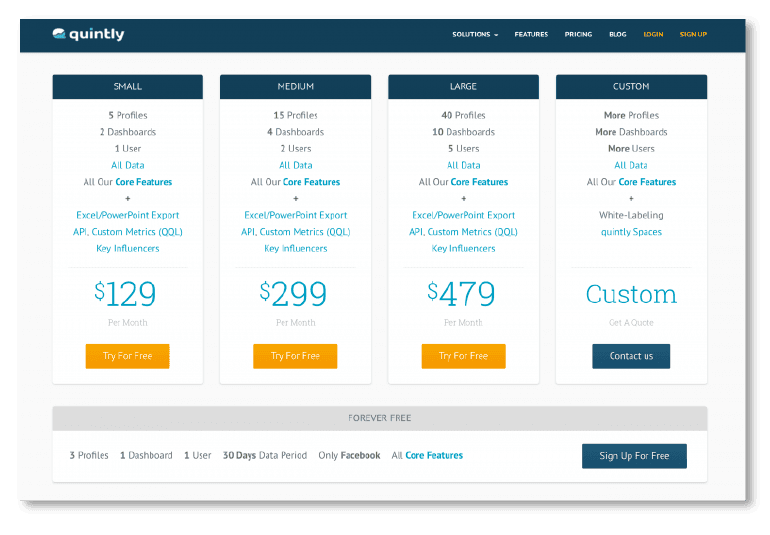Open Core Features link in Medium plan
This screenshot has height=535, width=770.
(311, 182)
